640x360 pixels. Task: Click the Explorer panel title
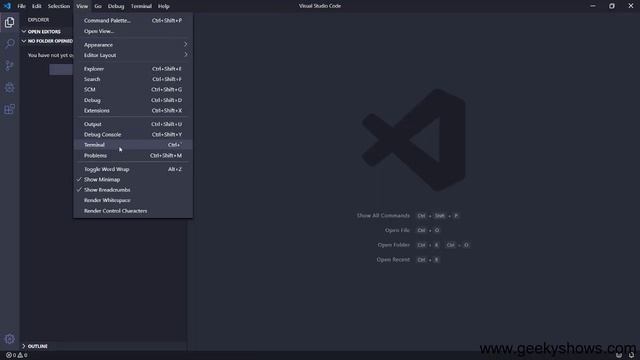pos(38,20)
